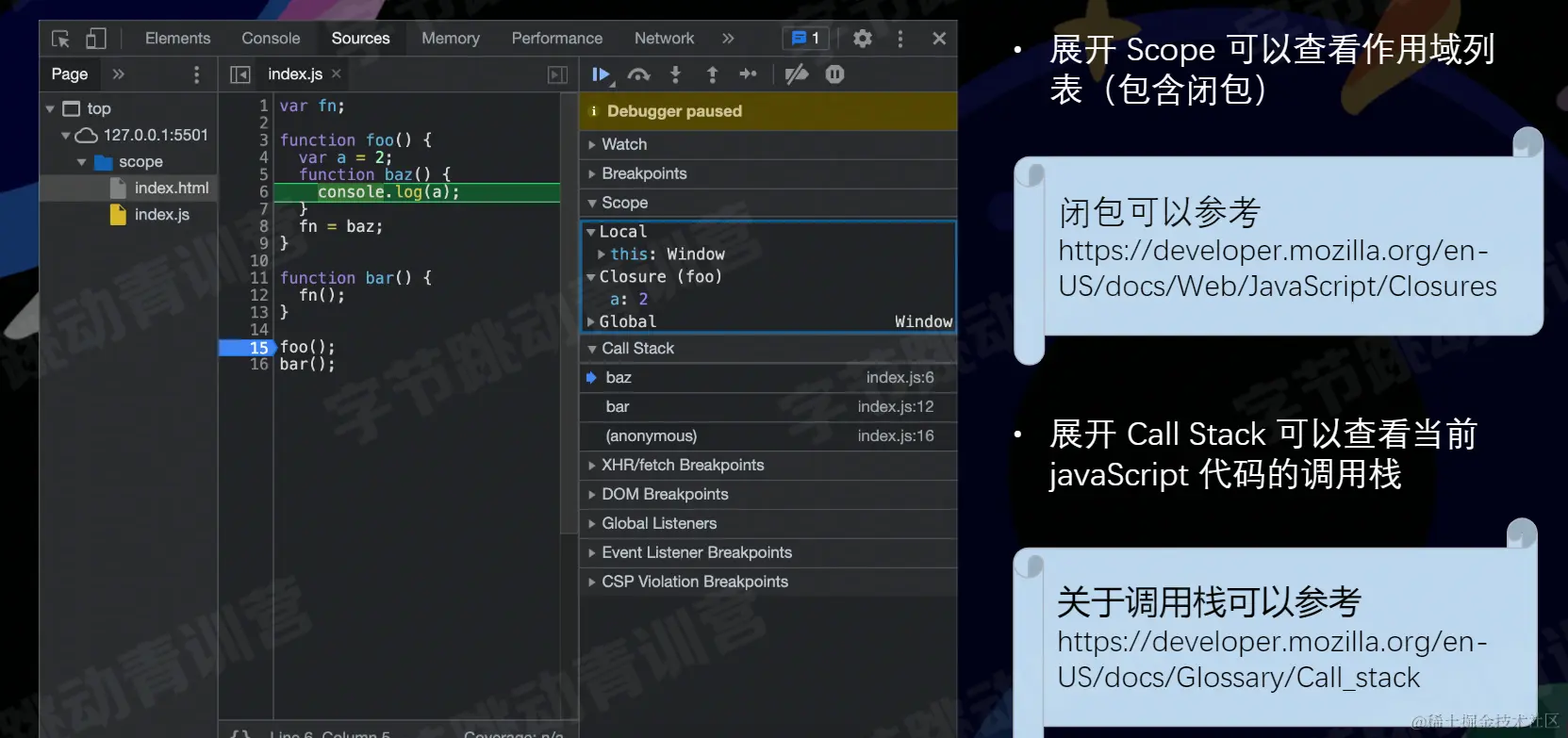Screen dimensions: 1568x738
Task: Click the index.js:6 source location
Action: pos(900,378)
